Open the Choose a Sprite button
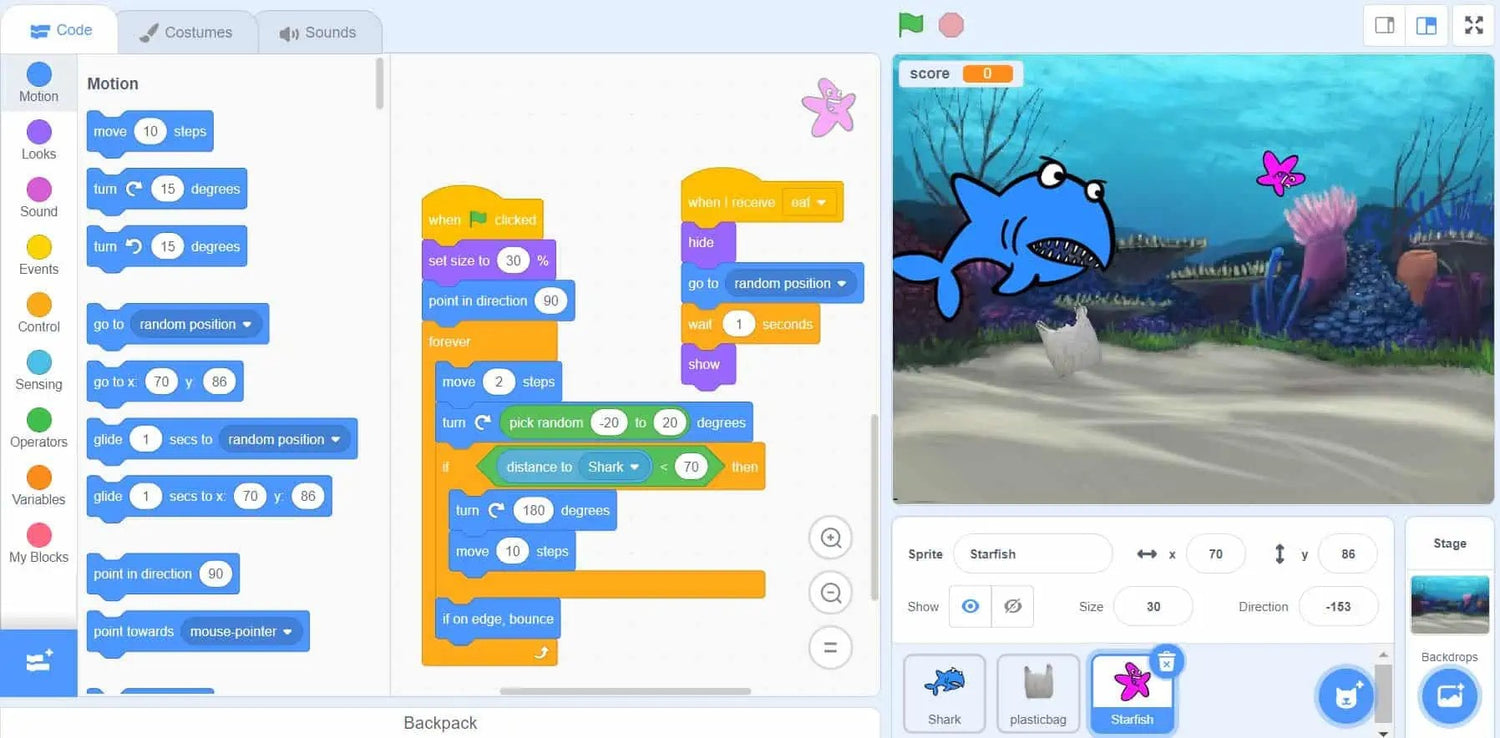Screen dimensions: 1500x738 pyautogui.click(x=1344, y=695)
